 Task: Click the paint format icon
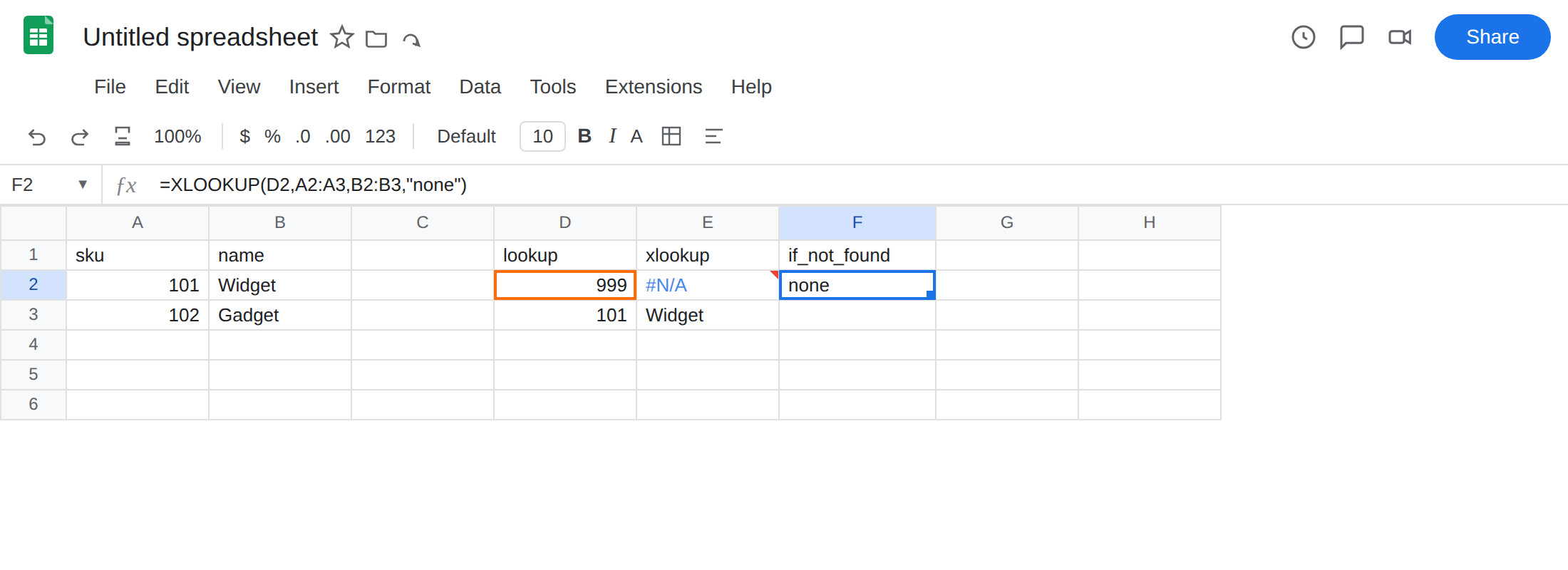pos(123,136)
